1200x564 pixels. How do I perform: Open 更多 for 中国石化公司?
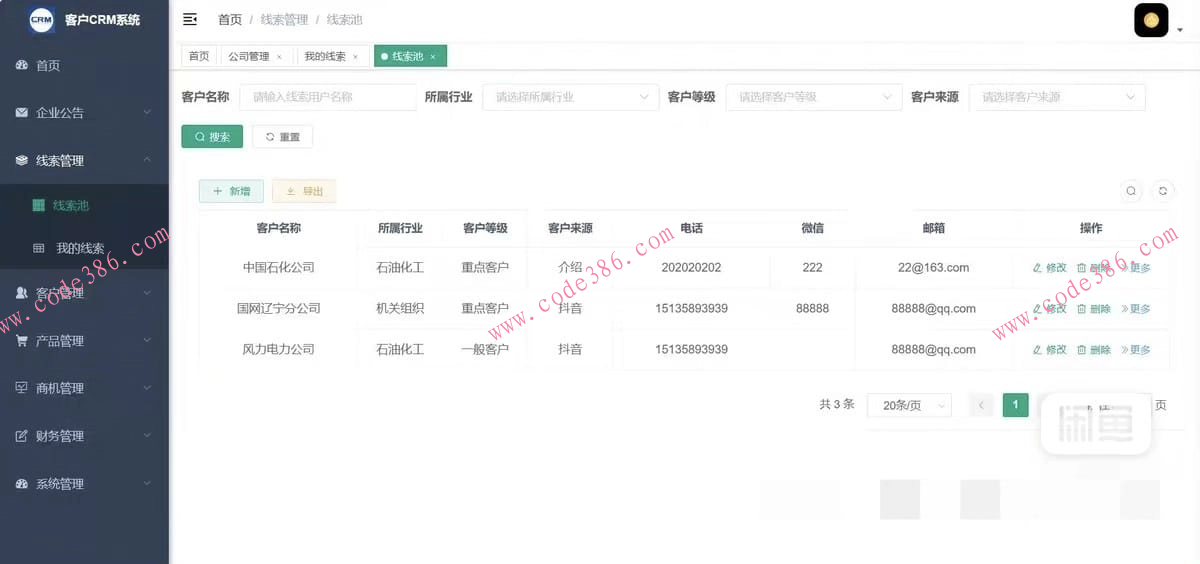pos(1135,268)
